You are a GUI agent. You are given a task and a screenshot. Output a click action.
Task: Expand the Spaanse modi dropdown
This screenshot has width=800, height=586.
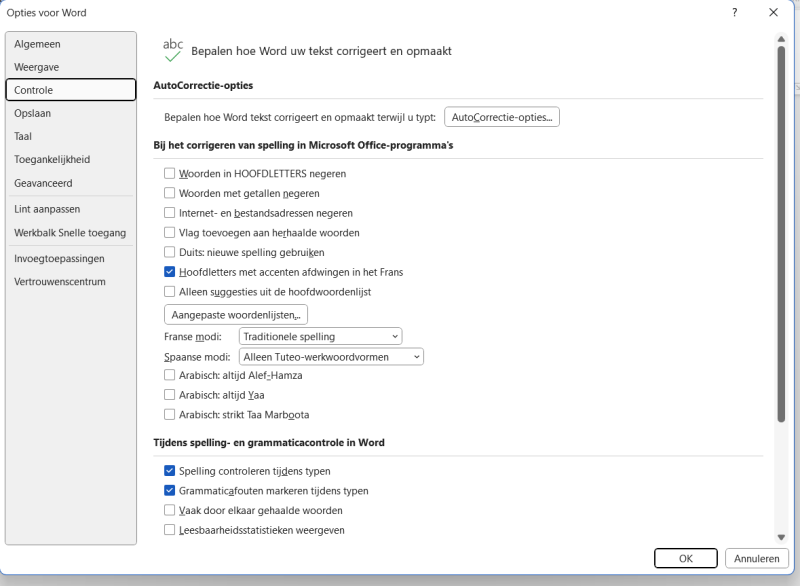331,357
